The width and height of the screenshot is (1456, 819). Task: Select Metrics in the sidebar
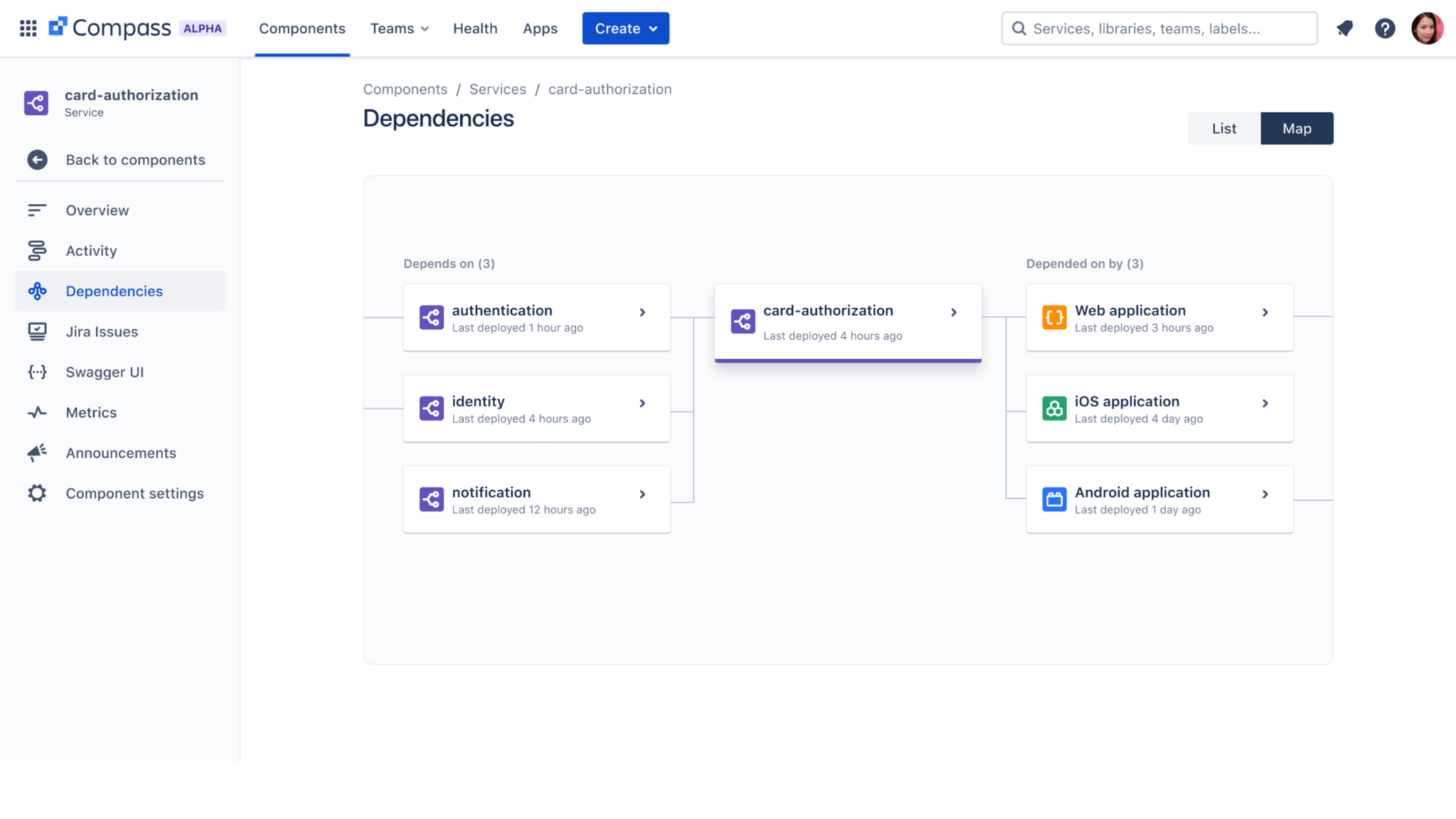pos(91,413)
